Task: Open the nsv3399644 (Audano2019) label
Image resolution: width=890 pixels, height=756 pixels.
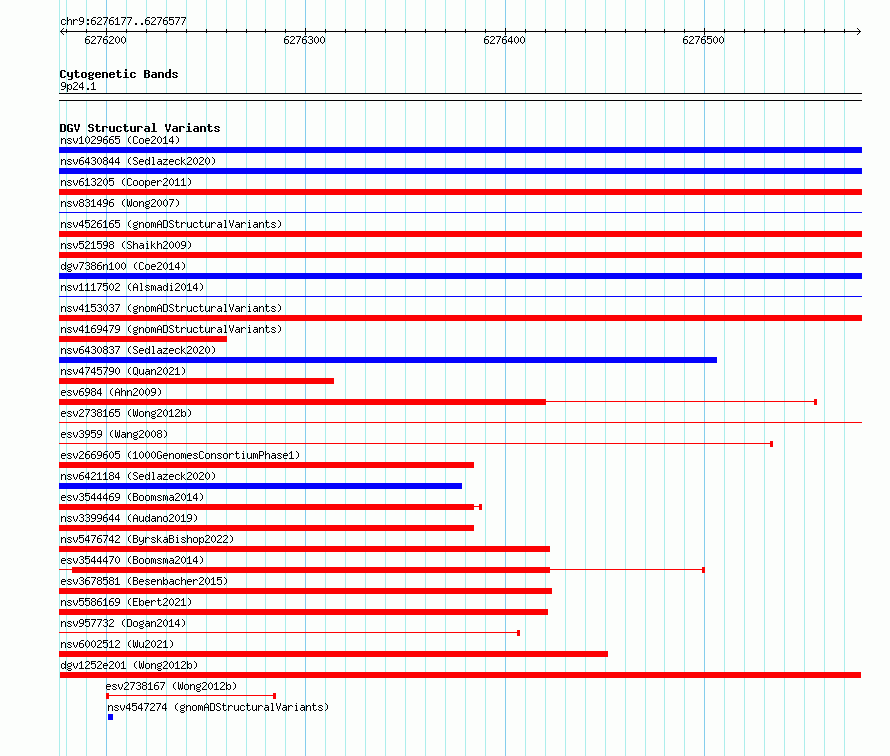Action: click(x=129, y=518)
